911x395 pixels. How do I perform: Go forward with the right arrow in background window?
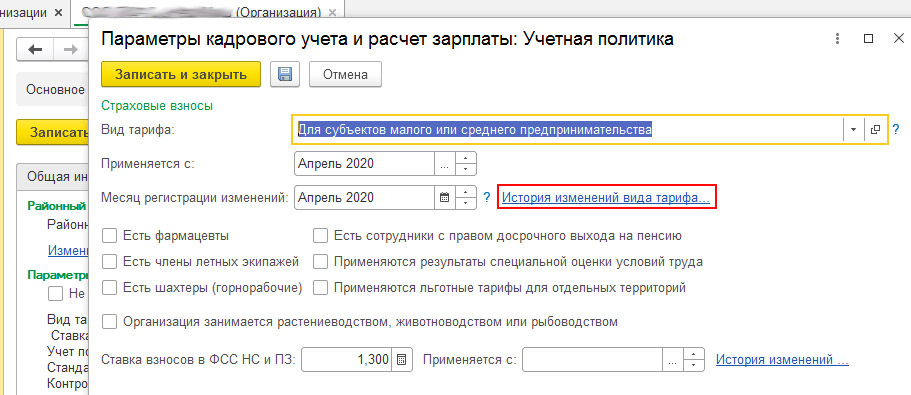pos(70,50)
